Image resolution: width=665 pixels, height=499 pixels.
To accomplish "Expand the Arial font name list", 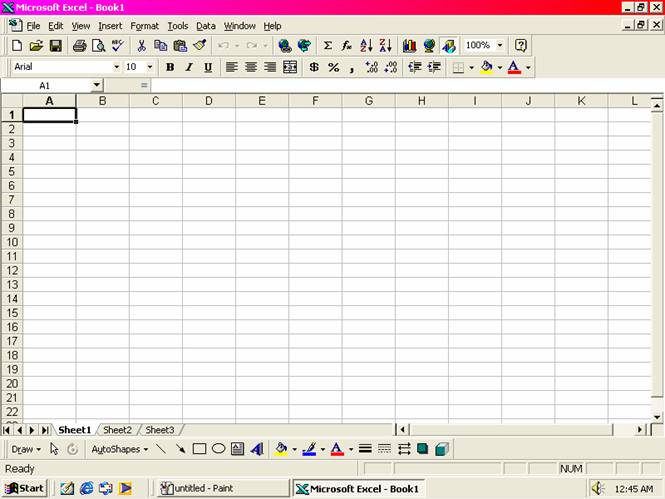I will click(x=116, y=67).
